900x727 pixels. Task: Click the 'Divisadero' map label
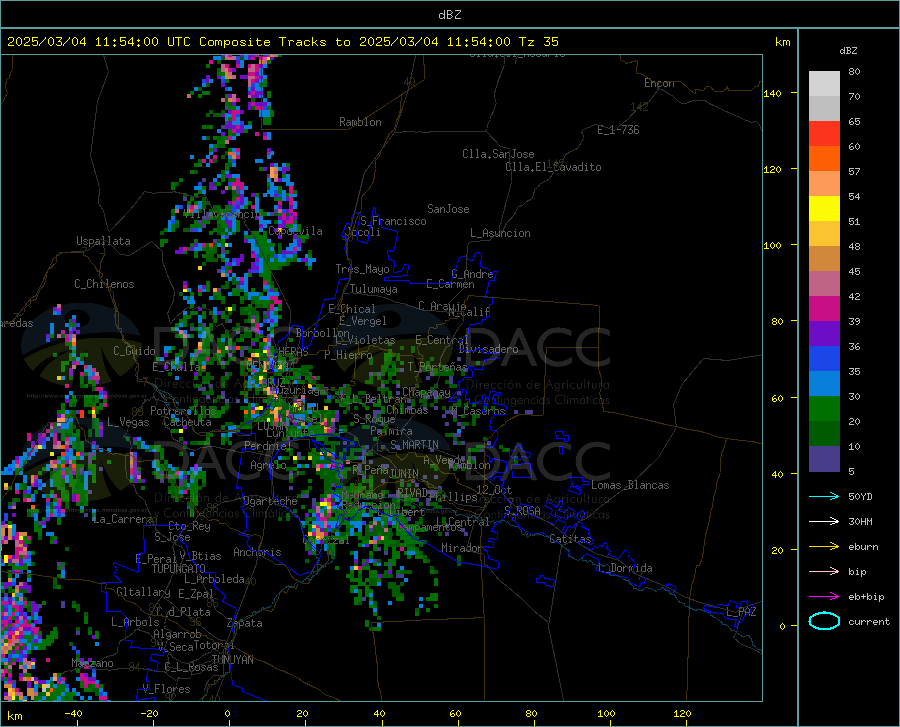tap(488, 349)
